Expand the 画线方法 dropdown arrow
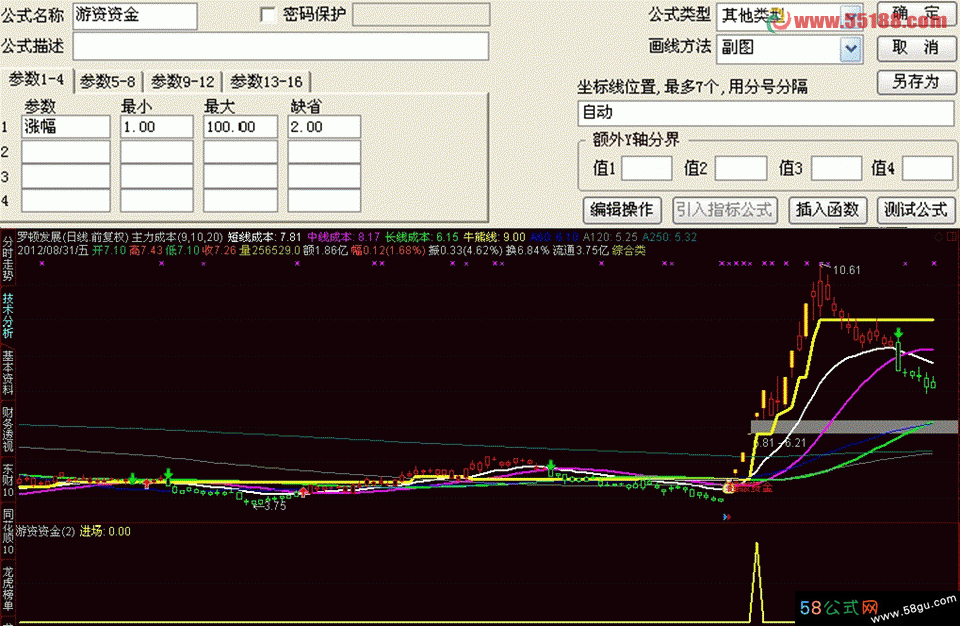960x626 pixels. pyautogui.click(x=851, y=47)
